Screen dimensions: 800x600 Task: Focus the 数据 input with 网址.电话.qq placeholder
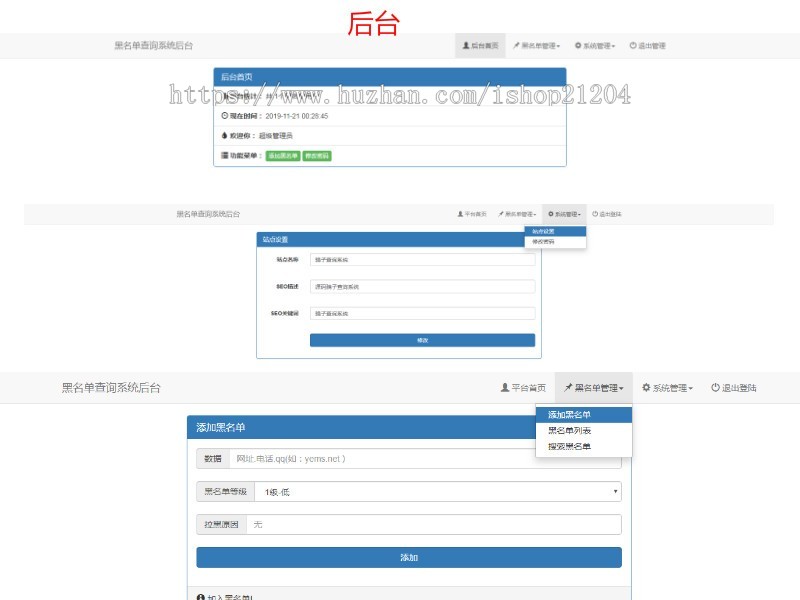426,459
